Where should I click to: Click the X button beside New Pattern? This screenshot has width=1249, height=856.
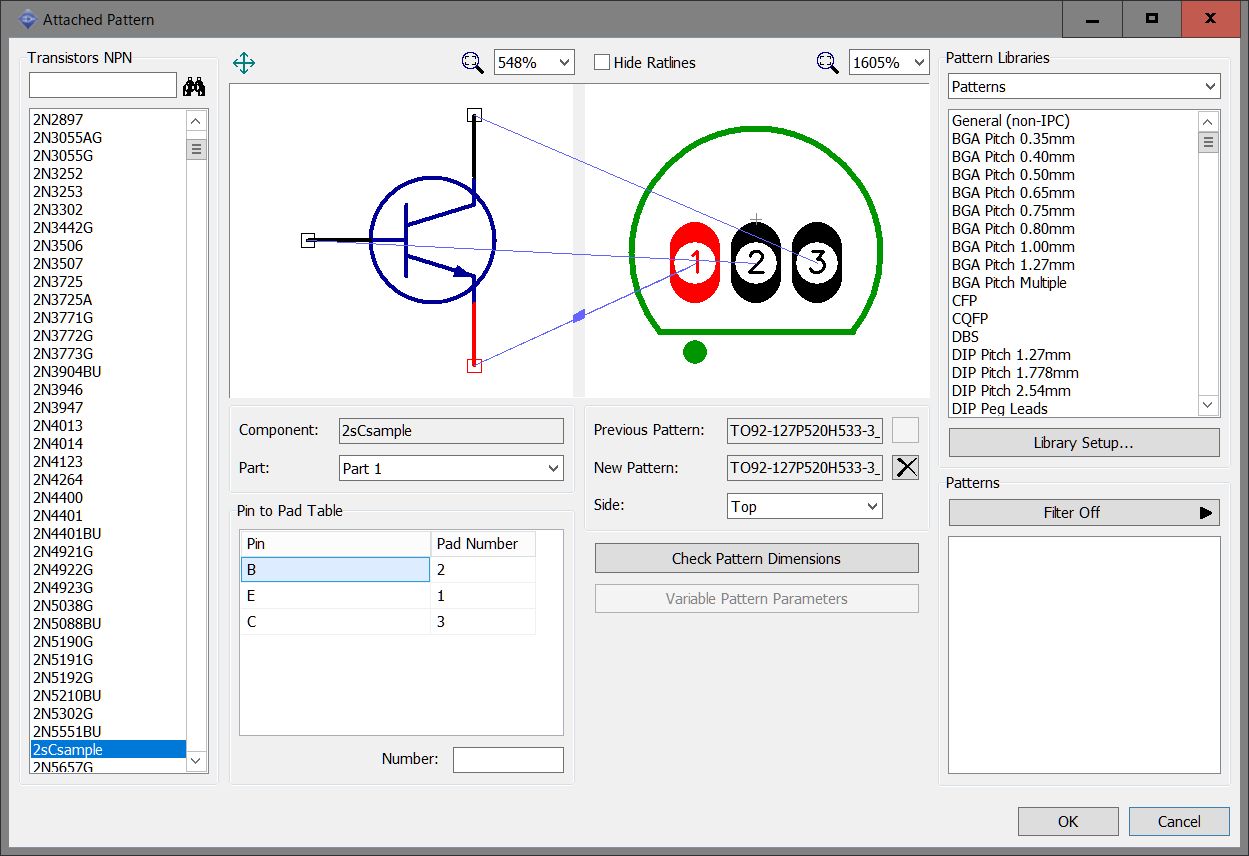[905, 467]
